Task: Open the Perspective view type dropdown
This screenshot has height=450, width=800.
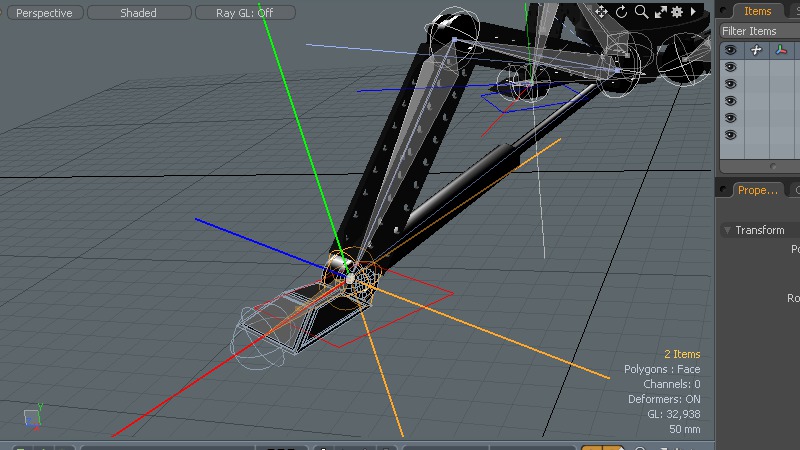Action: pos(44,13)
